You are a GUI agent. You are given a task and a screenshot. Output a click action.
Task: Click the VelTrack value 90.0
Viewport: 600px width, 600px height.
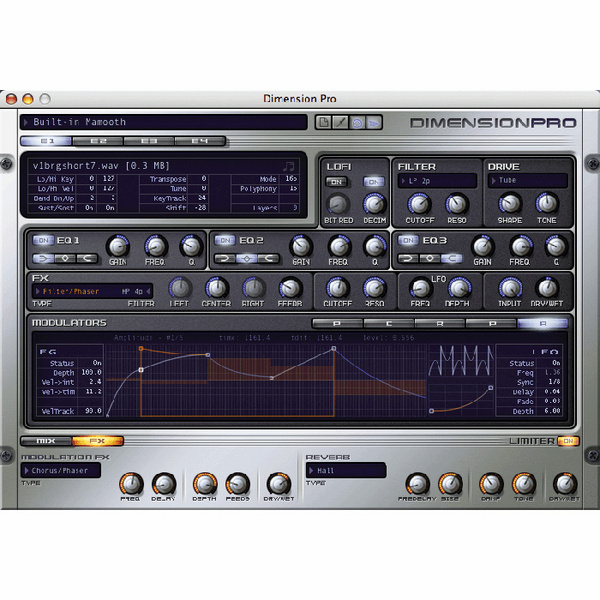(x=93, y=411)
